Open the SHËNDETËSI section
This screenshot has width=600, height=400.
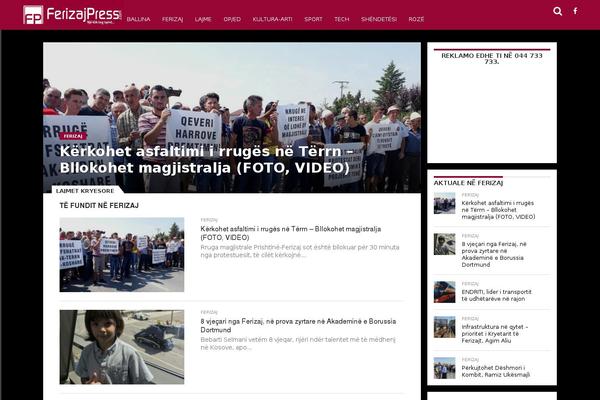click(379, 19)
